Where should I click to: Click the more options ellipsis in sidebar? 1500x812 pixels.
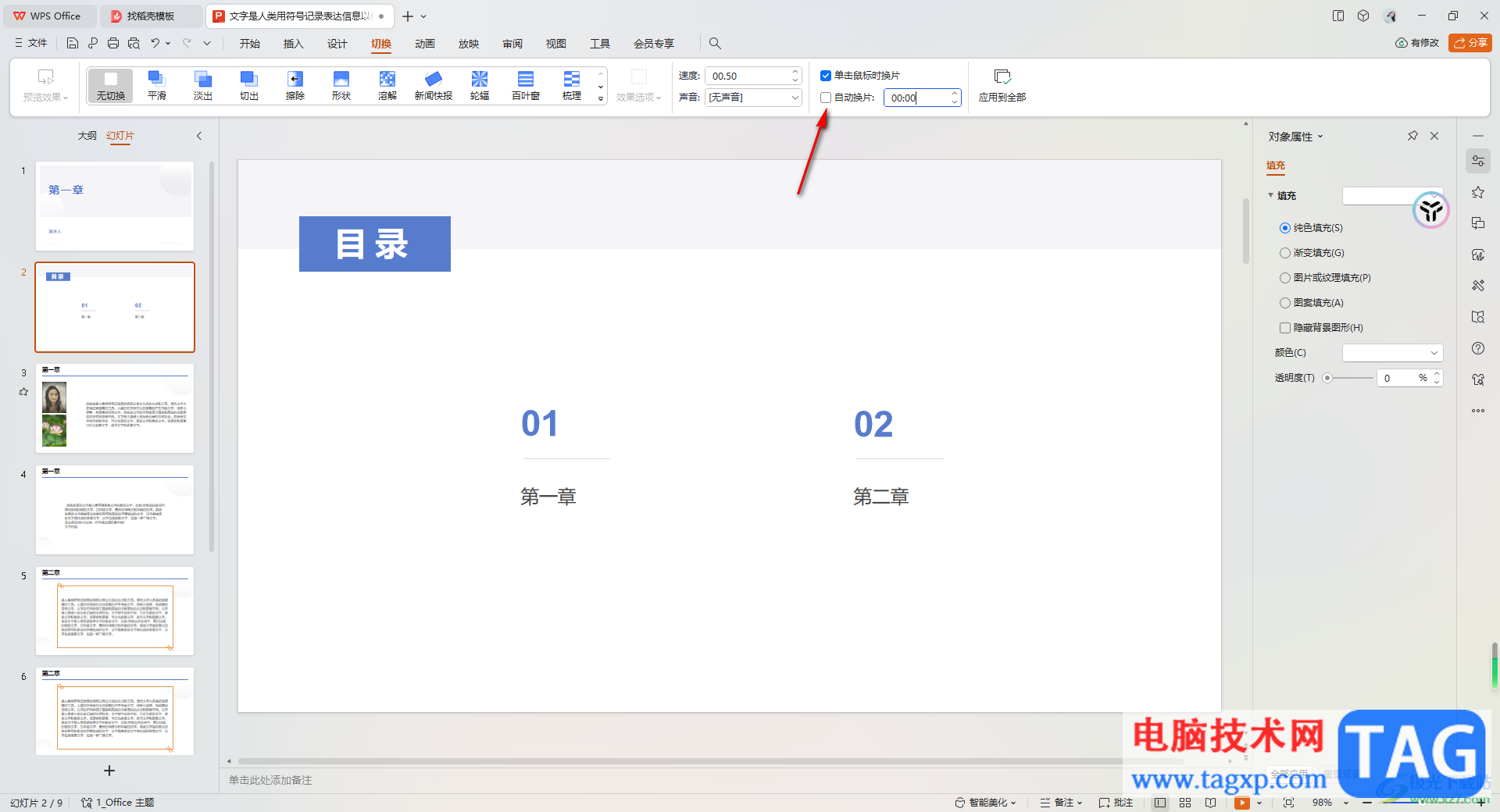tap(1478, 411)
